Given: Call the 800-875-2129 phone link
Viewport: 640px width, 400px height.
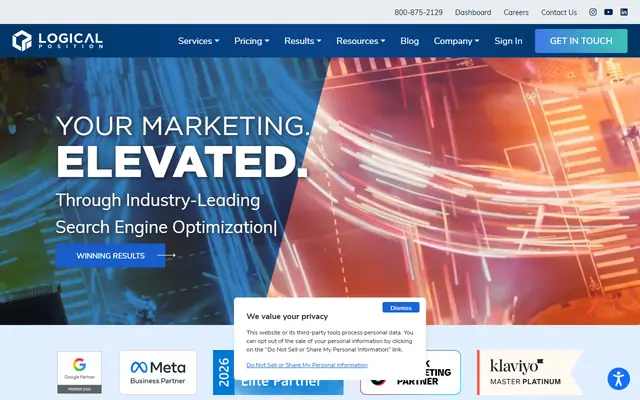Looking at the screenshot, I should (x=418, y=12).
